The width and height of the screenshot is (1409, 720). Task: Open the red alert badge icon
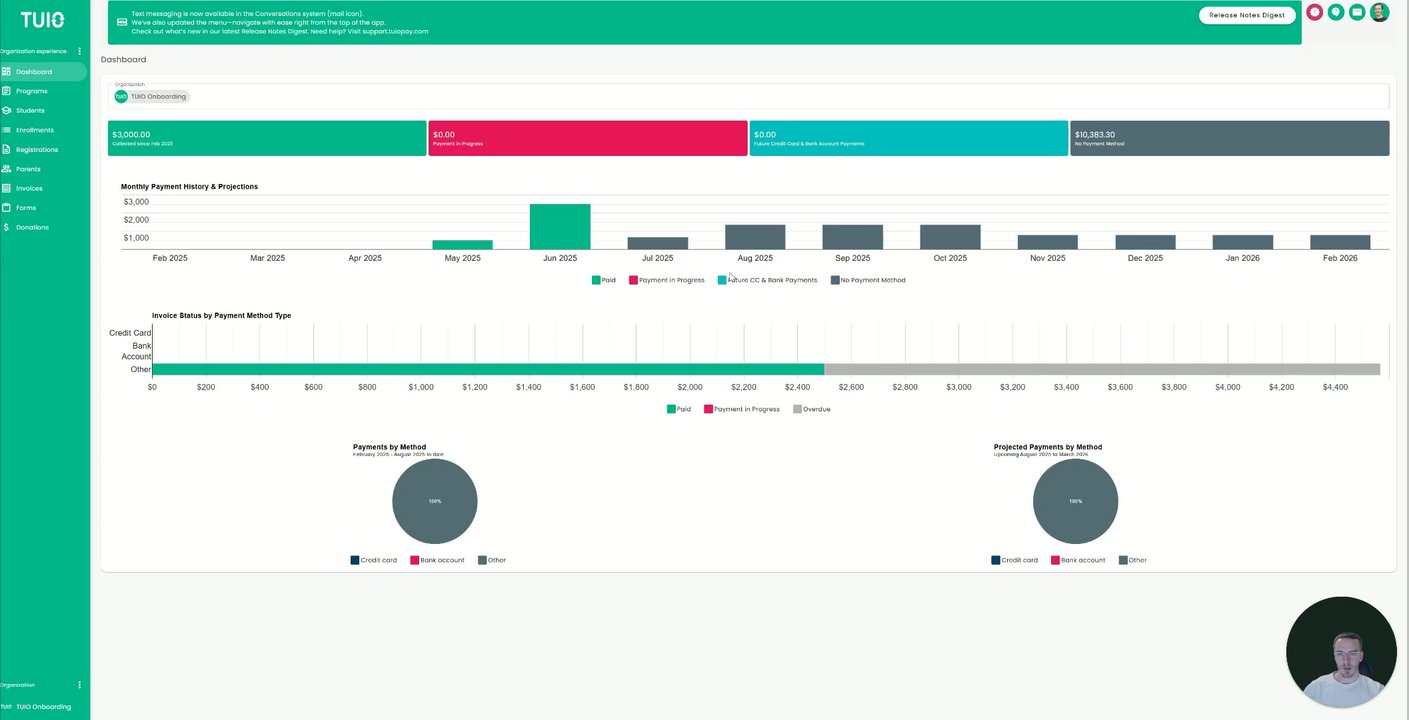tap(1315, 12)
